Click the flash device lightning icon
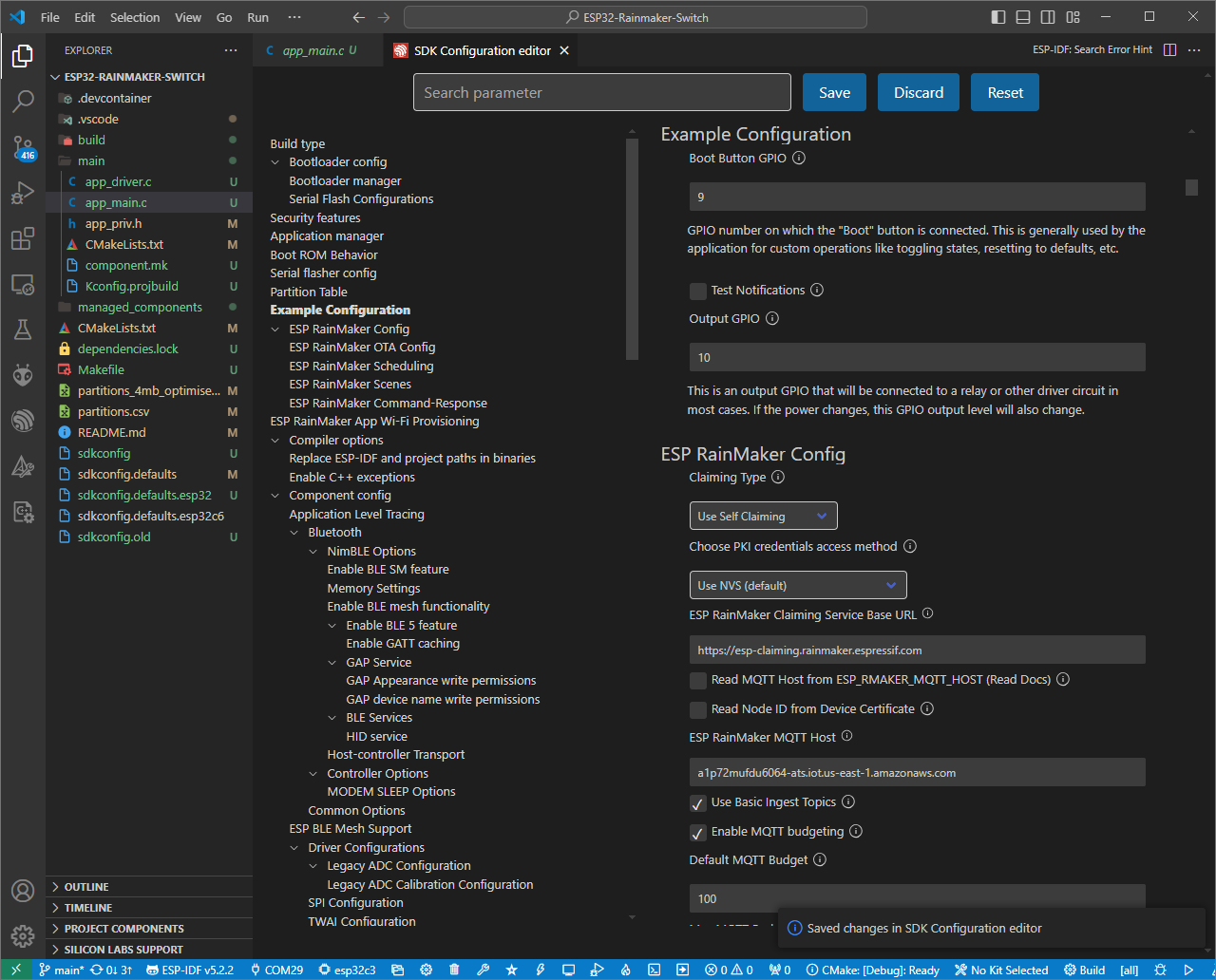Screen dimensions: 1216x980 point(540,970)
